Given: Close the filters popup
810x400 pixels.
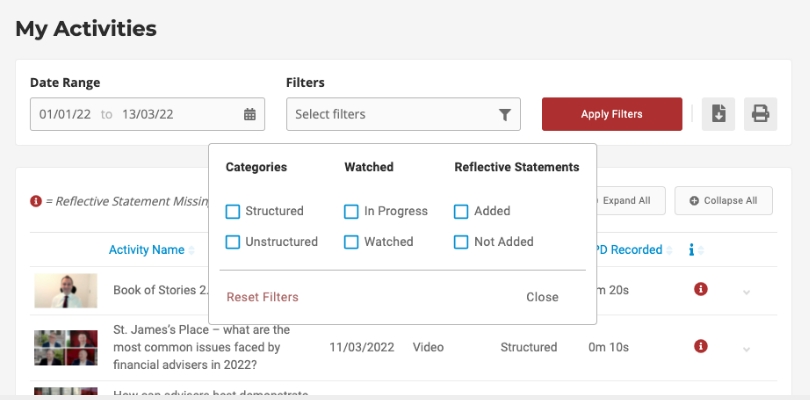Looking at the screenshot, I should coord(542,297).
